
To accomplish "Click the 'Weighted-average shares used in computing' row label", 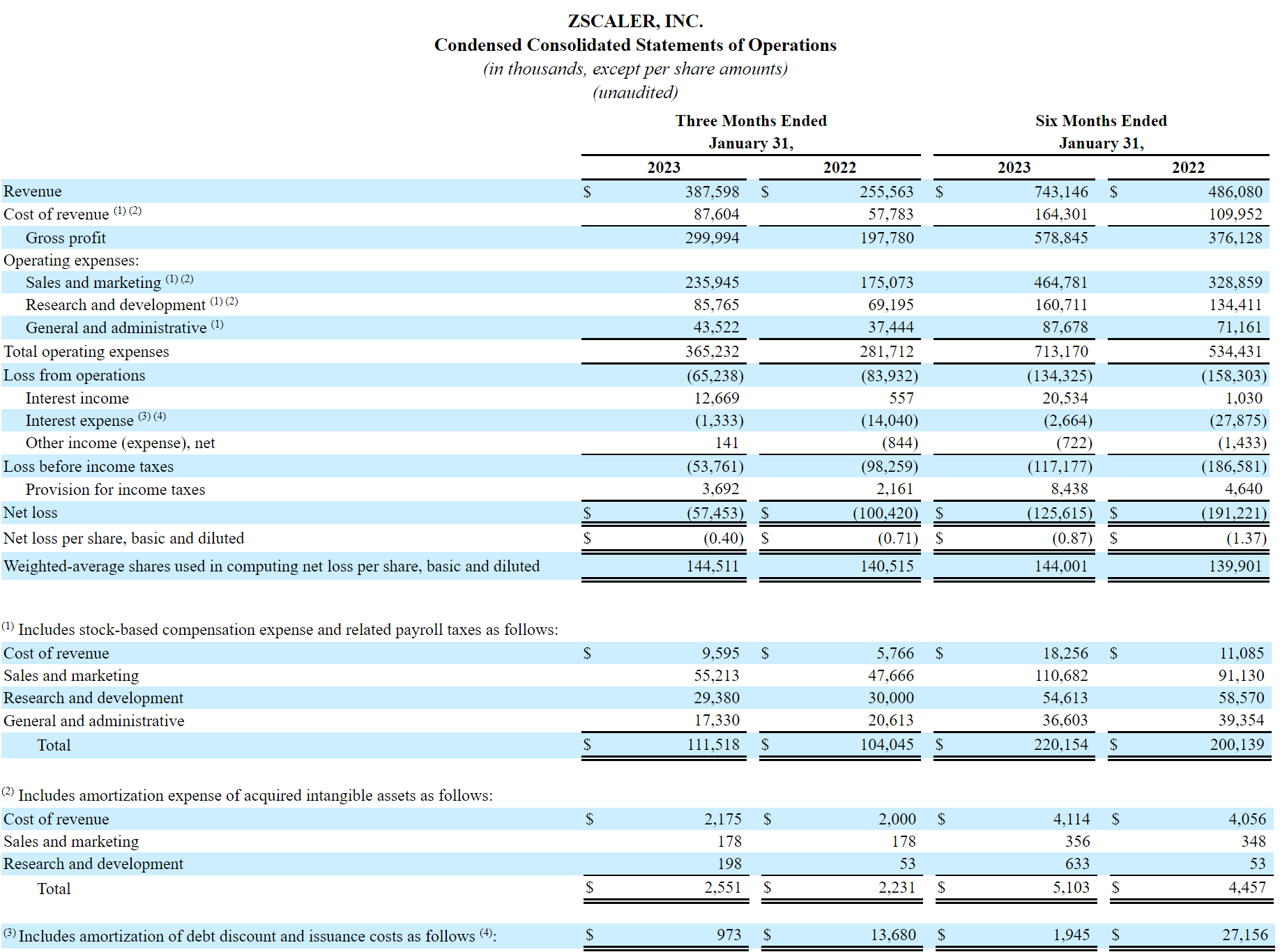I will coord(272,566).
